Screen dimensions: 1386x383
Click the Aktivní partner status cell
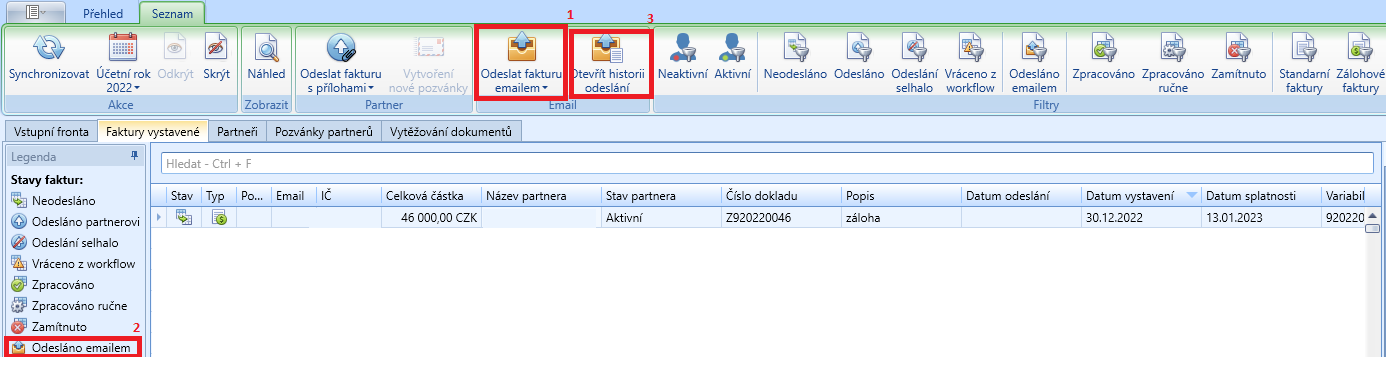(661, 217)
